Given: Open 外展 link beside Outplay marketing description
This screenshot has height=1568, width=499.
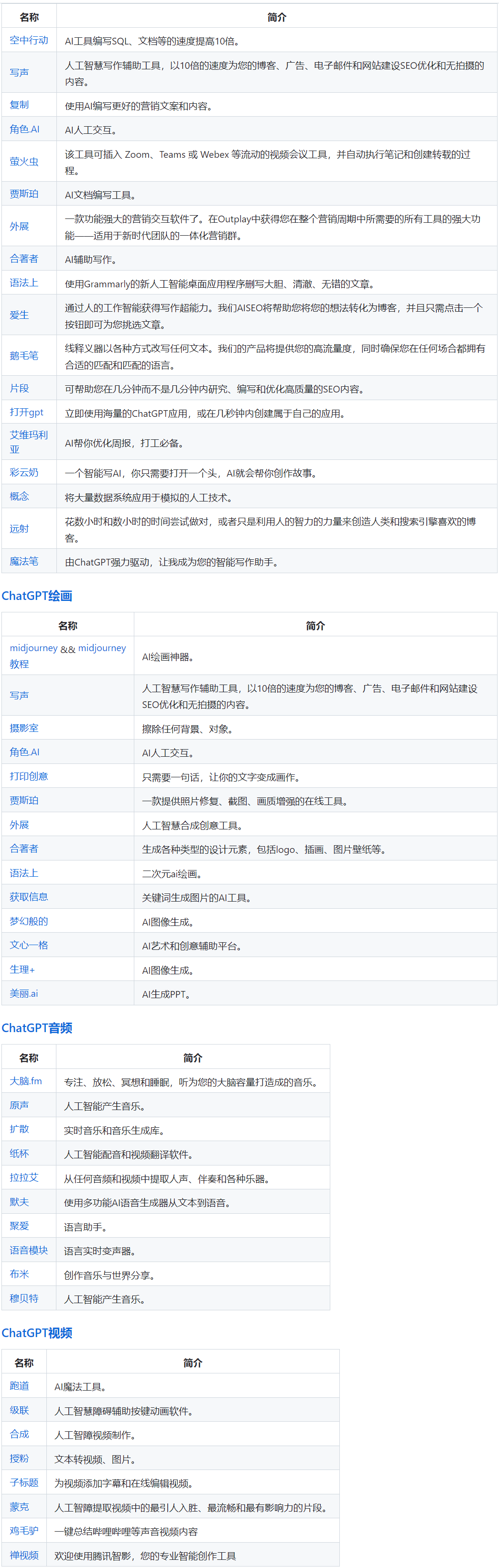Looking at the screenshot, I should 19,227.
